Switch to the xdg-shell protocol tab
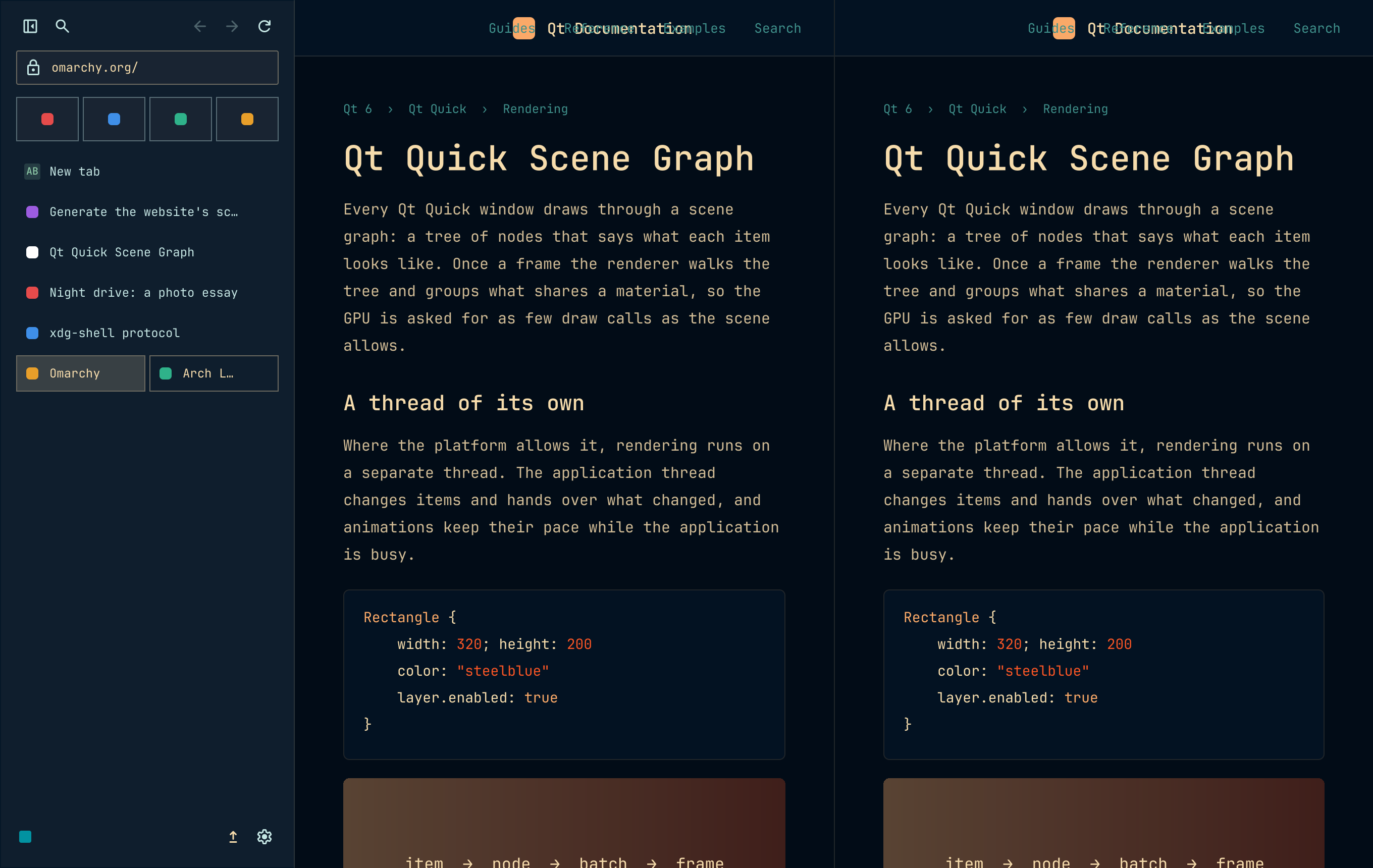Viewport: 1373px width, 868px height. point(147,333)
